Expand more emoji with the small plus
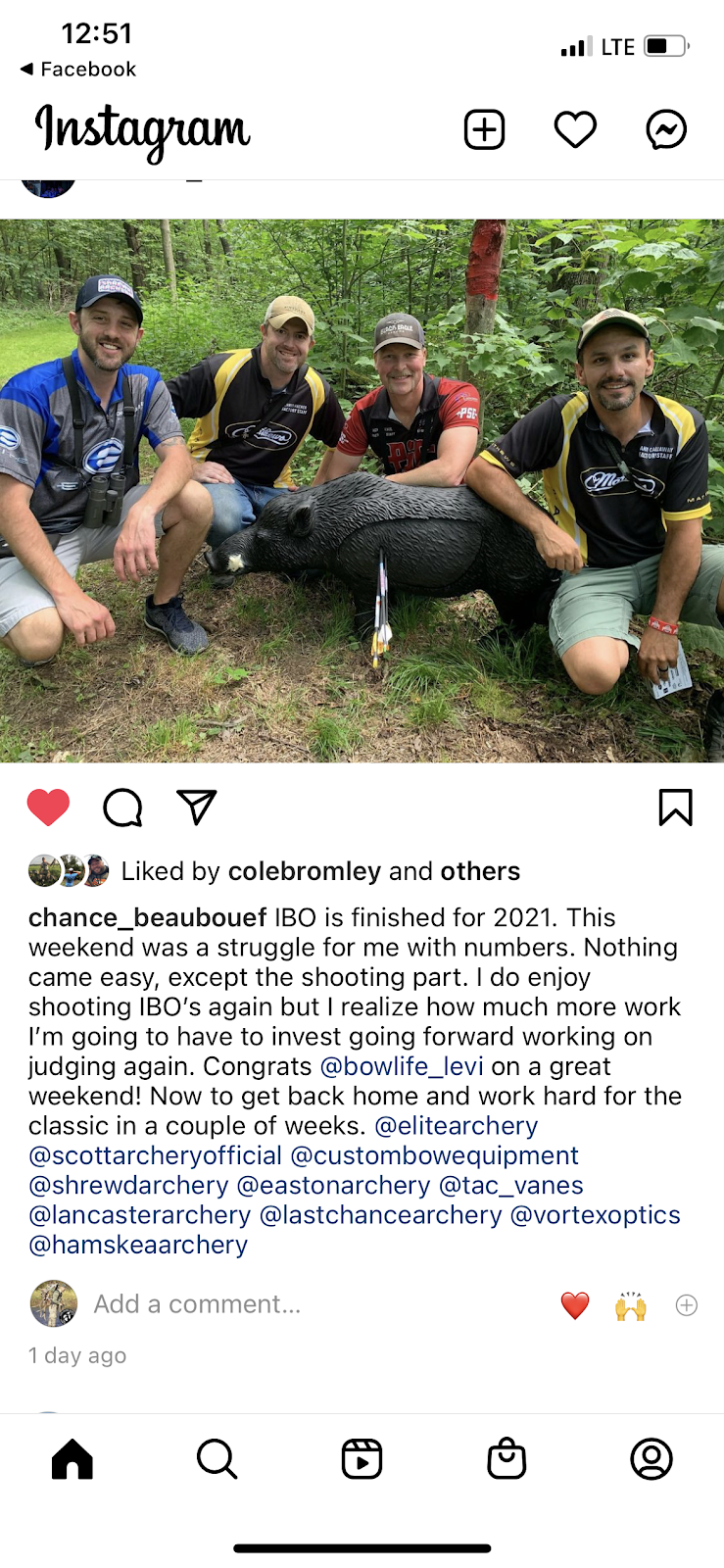This screenshot has height=1568, width=724. pos(687,1305)
